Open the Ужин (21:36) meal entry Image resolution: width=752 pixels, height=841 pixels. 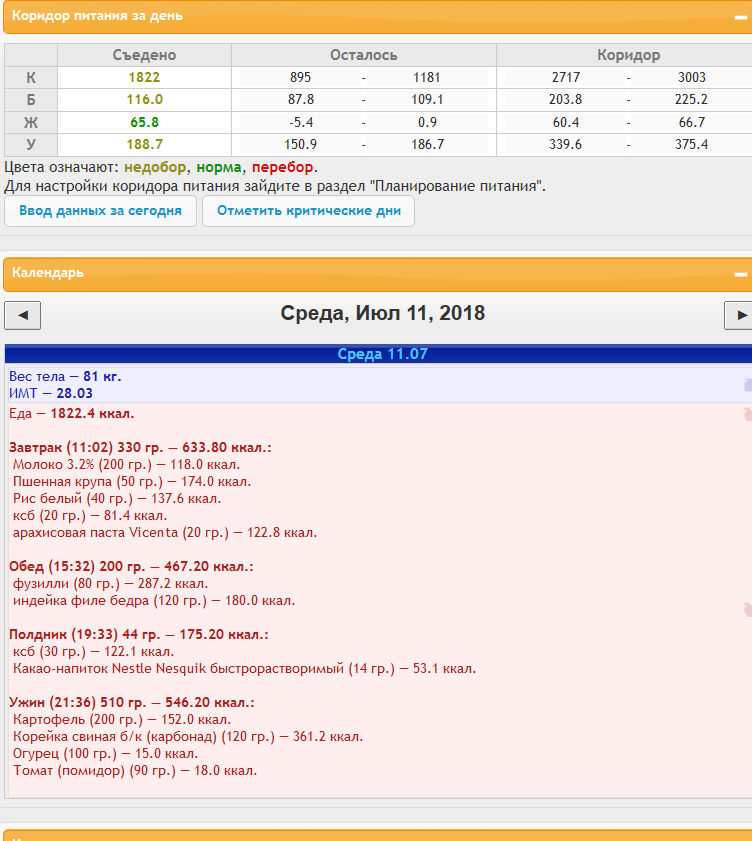(x=131, y=702)
